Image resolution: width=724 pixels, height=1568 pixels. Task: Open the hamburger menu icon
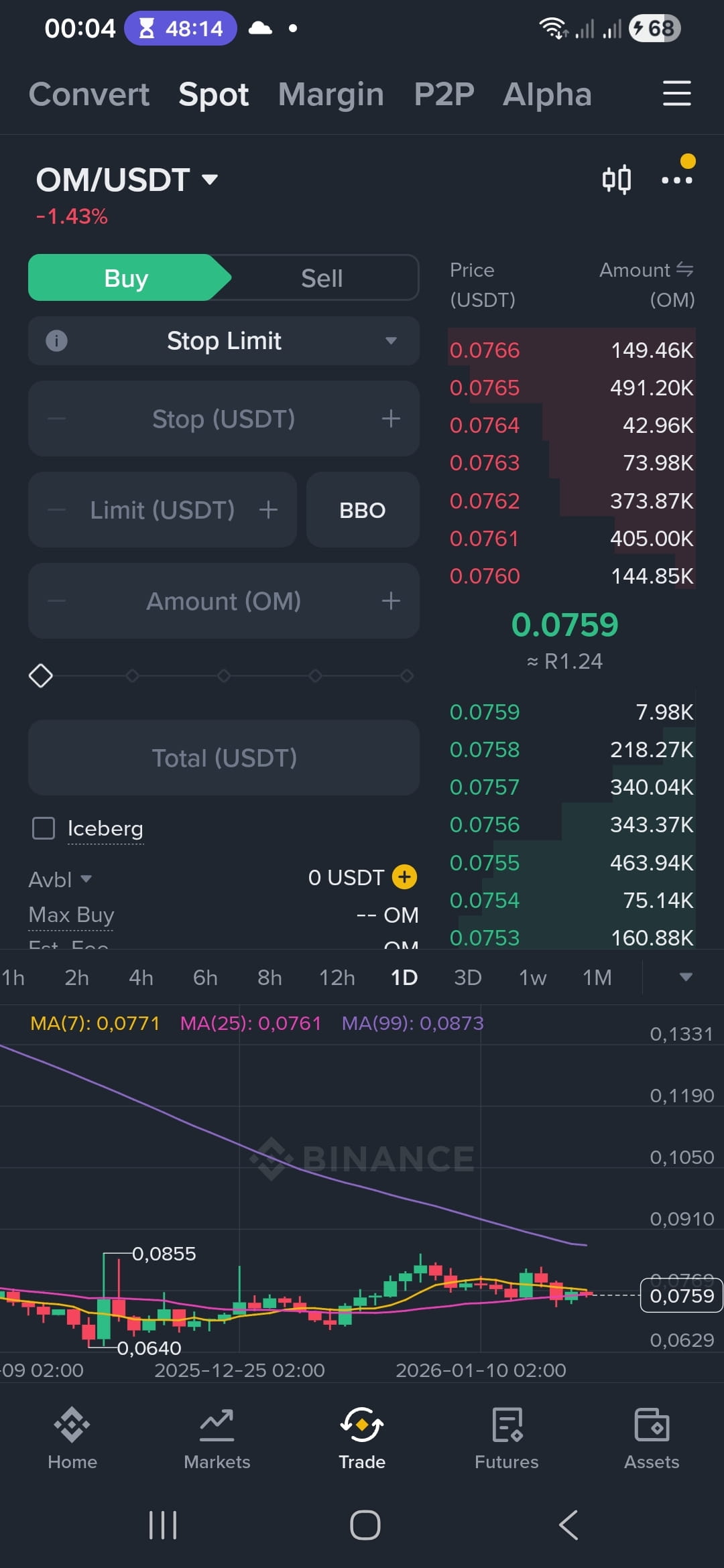(677, 93)
